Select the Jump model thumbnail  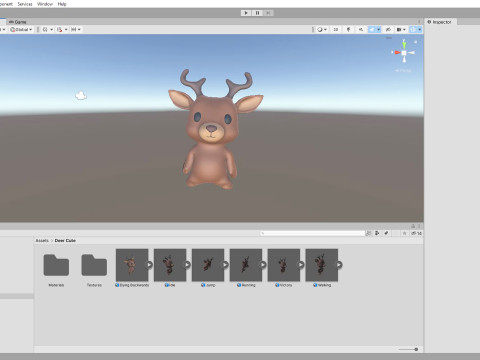(x=208, y=265)
